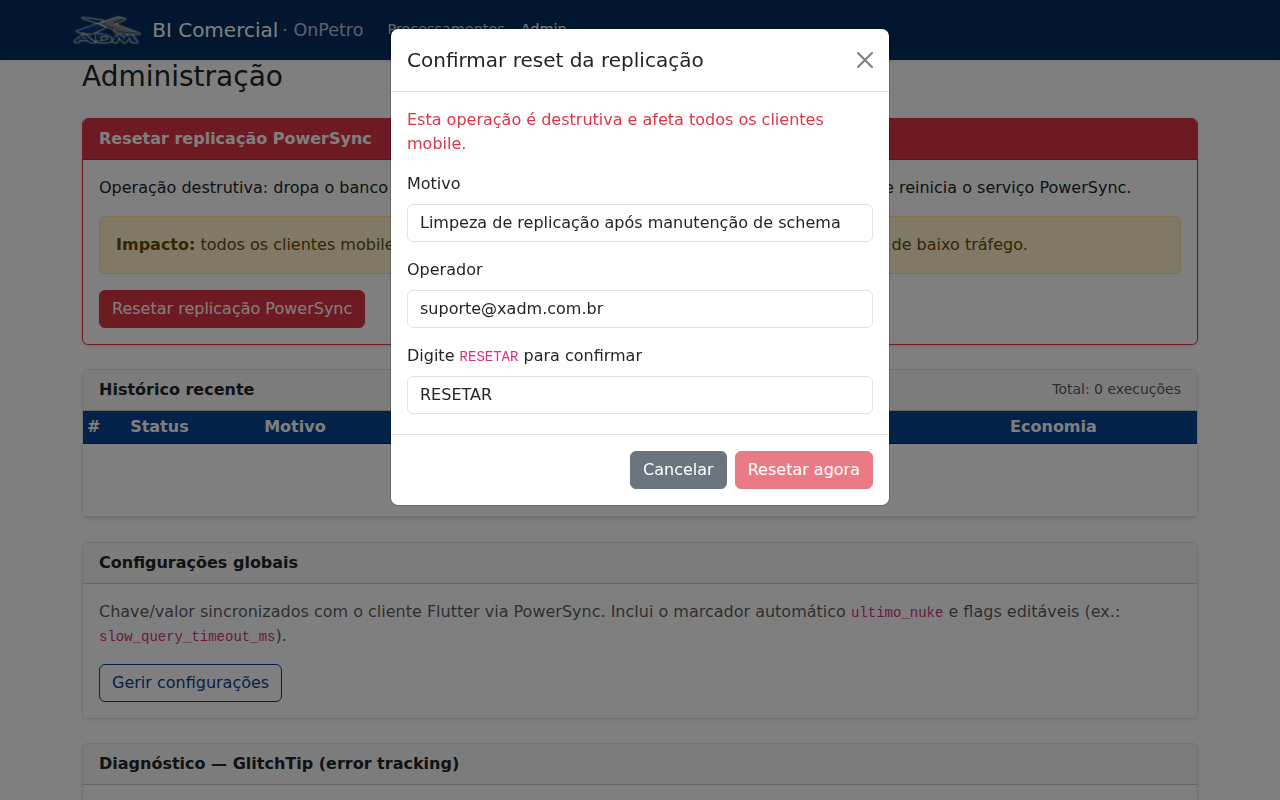
Task: Focus the Operador email field
Action: point(640,309)
